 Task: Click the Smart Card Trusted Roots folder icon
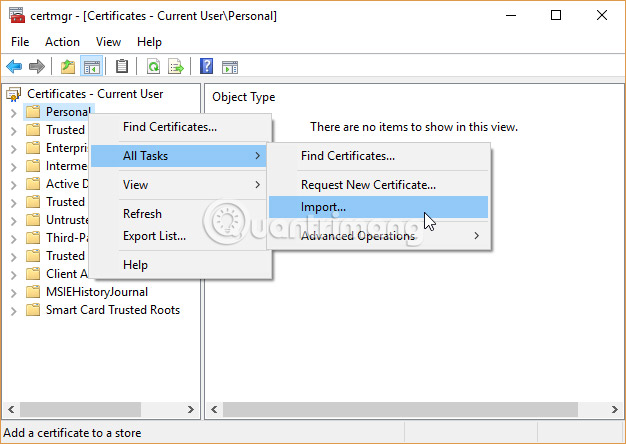click(x=33, y=310)
